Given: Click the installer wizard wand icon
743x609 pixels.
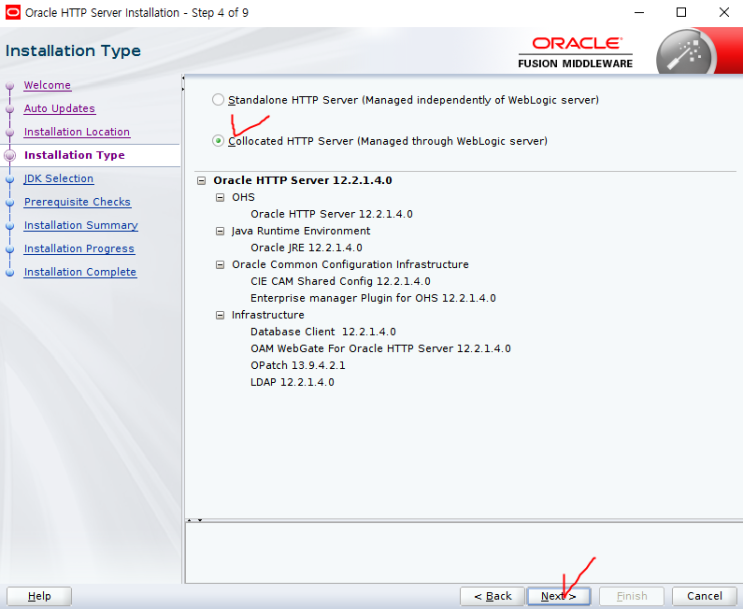Looking at the screenshot, I should pos(686,54).
